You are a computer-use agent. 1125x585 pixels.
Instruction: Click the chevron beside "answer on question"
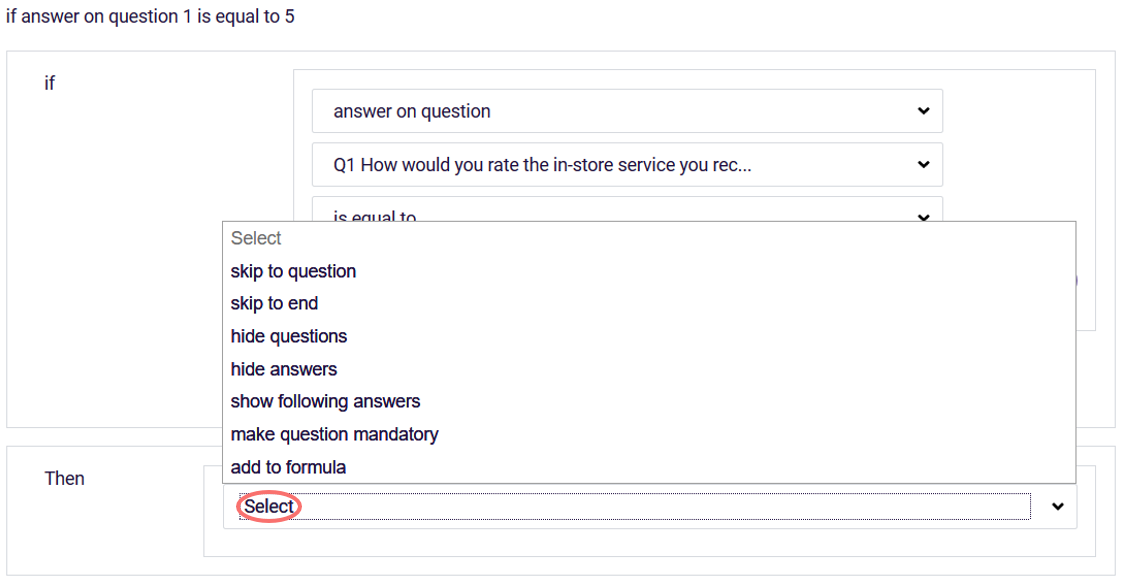[924, 110]
